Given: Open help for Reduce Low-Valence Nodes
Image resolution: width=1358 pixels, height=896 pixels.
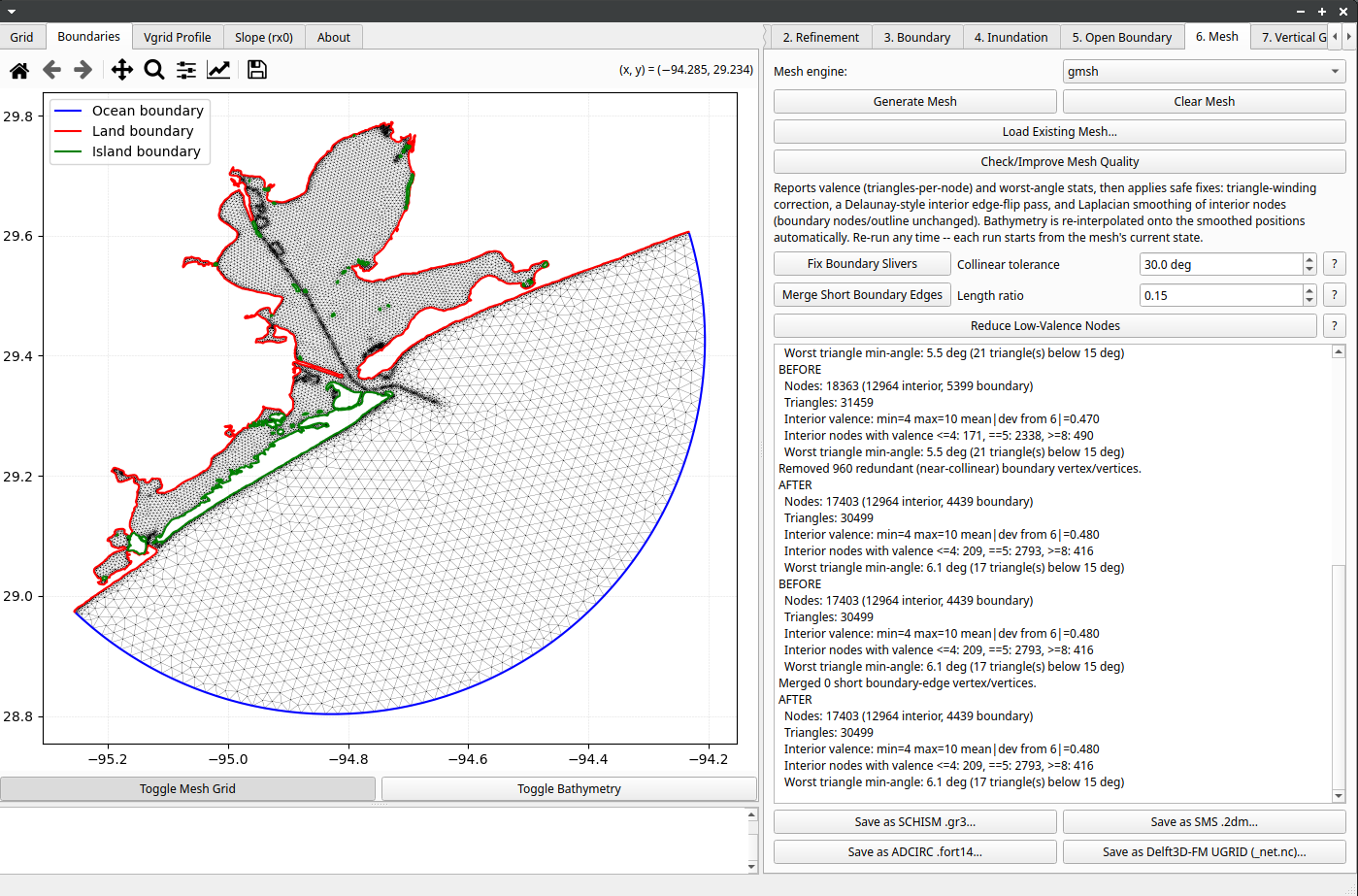Looking at the screenshot, I should [1335, 326].
